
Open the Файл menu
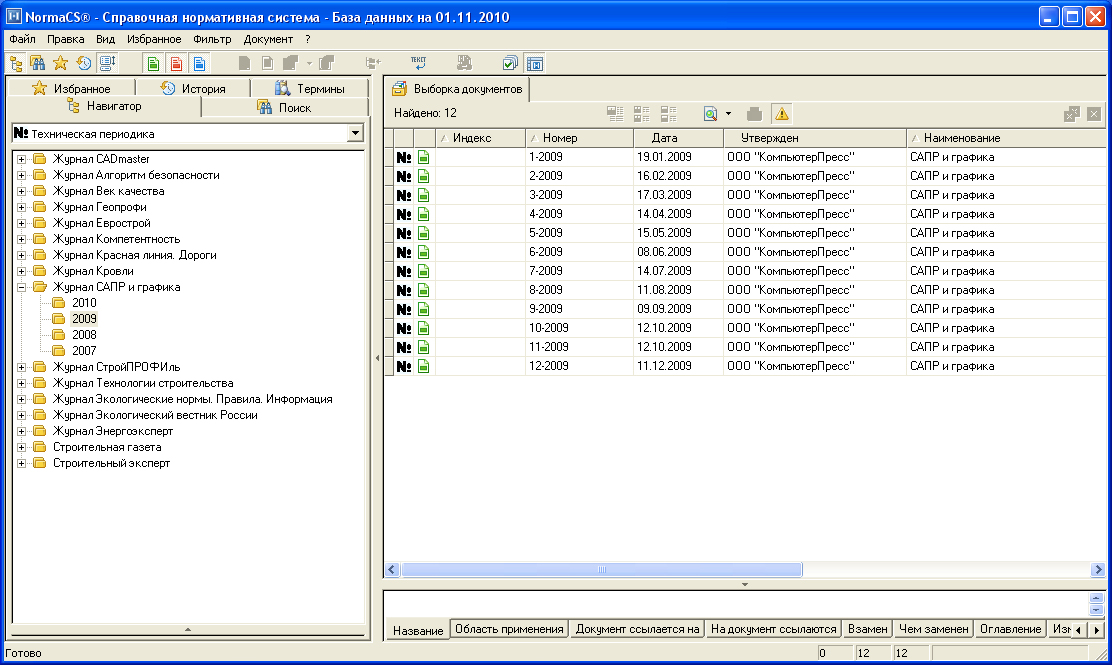click(22, 39)
